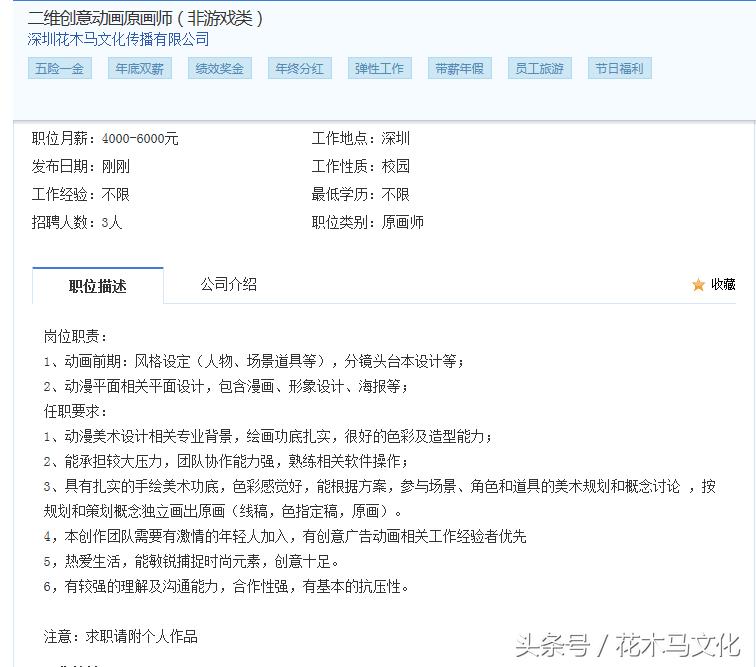Switch to the 职位描述 tab
Viewport: 756px width, 667px height.
pyautogui.click(x=98, y=286)
